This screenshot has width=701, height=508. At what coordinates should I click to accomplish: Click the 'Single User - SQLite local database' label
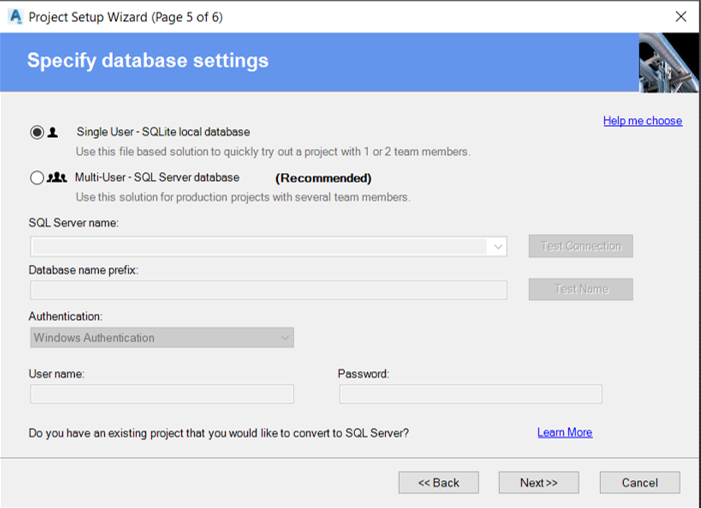[163, 132]
